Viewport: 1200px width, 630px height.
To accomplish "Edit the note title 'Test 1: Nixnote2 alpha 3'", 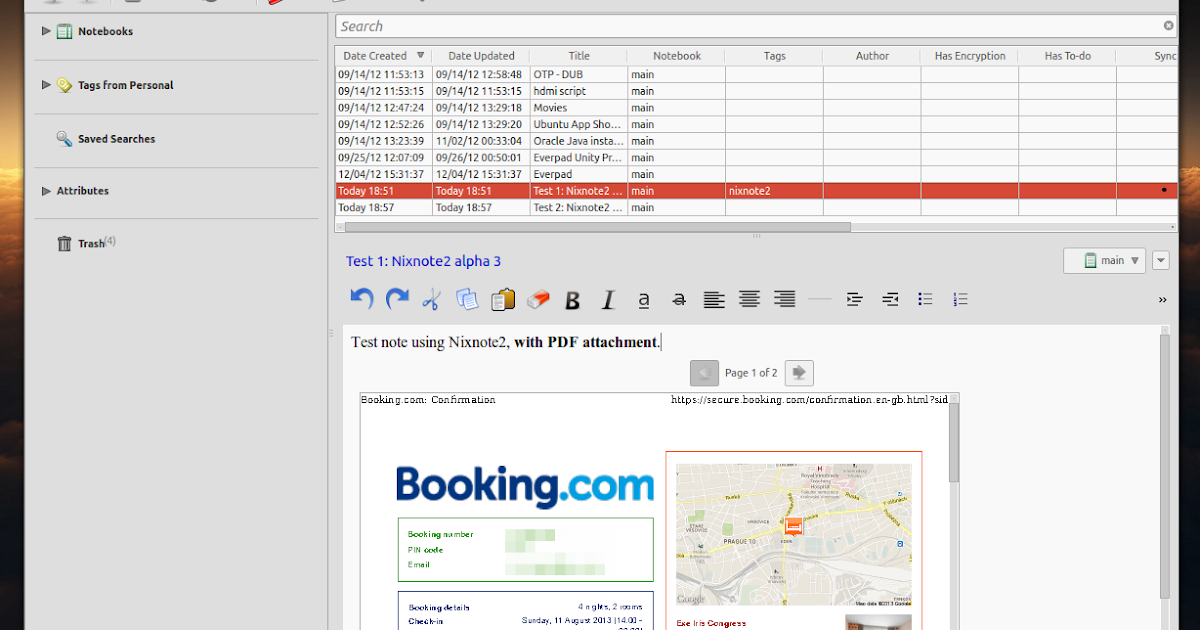I will pos(423,261).
